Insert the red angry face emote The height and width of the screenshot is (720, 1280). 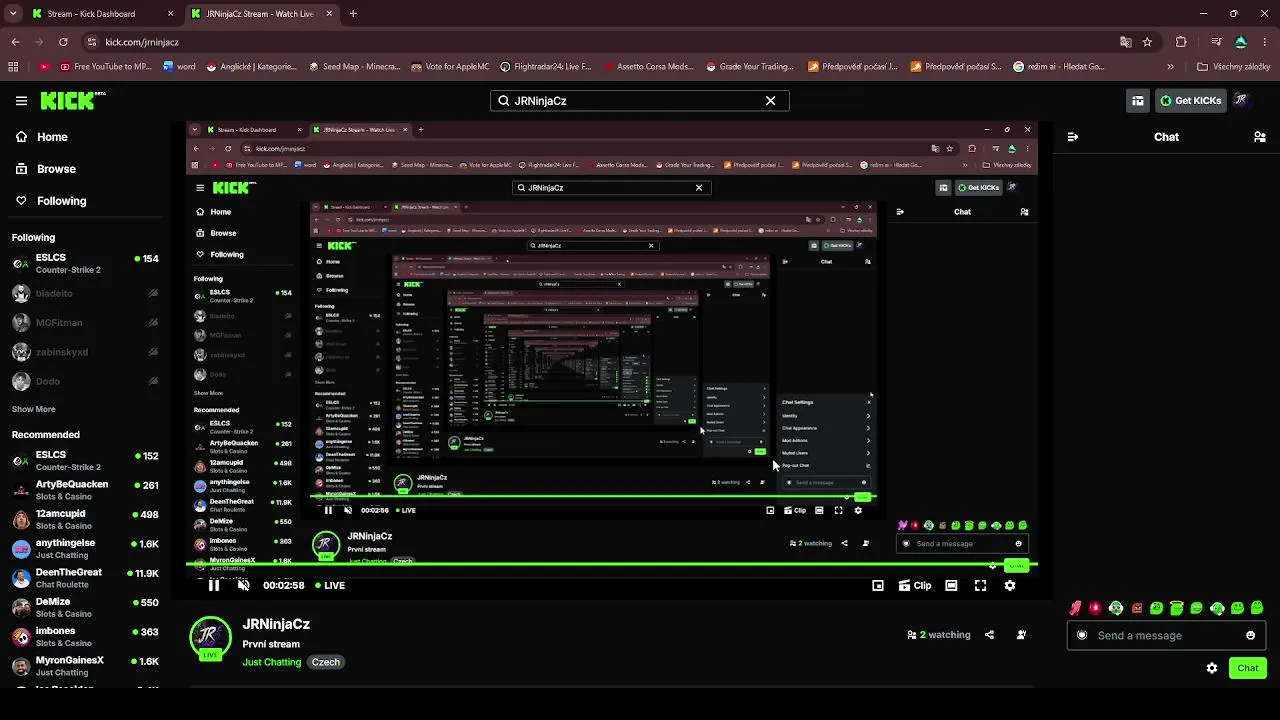(x=1136, y=608)
